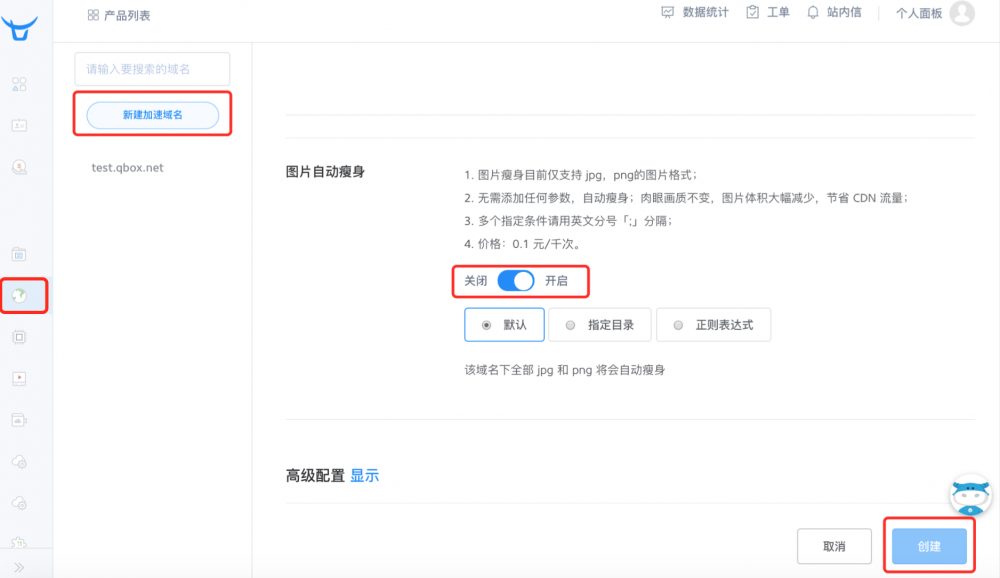
Task: Open 个人面板 personal panel
Action: coord(919,13)
